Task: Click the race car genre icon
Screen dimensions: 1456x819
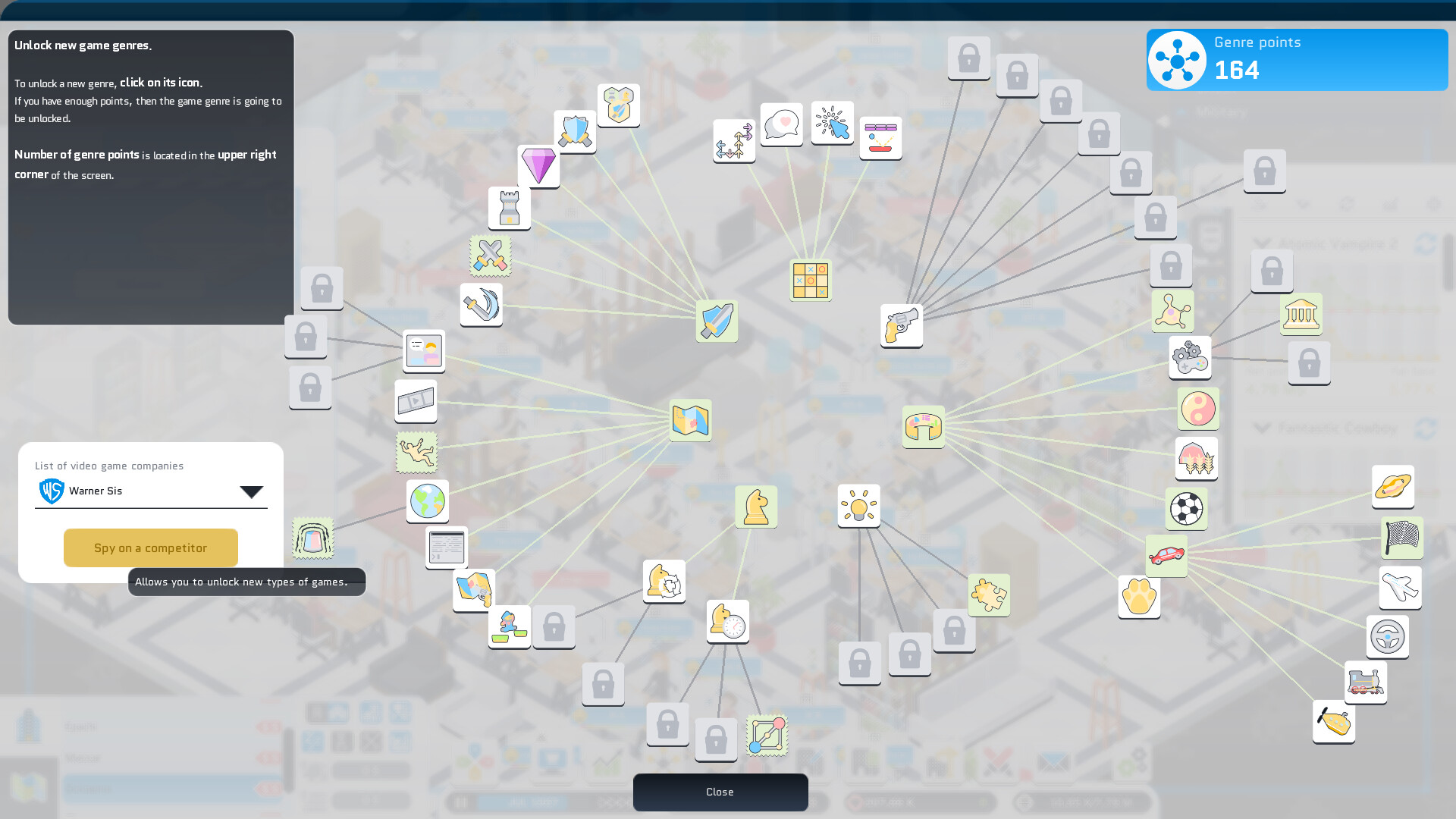Action: 1165,554
